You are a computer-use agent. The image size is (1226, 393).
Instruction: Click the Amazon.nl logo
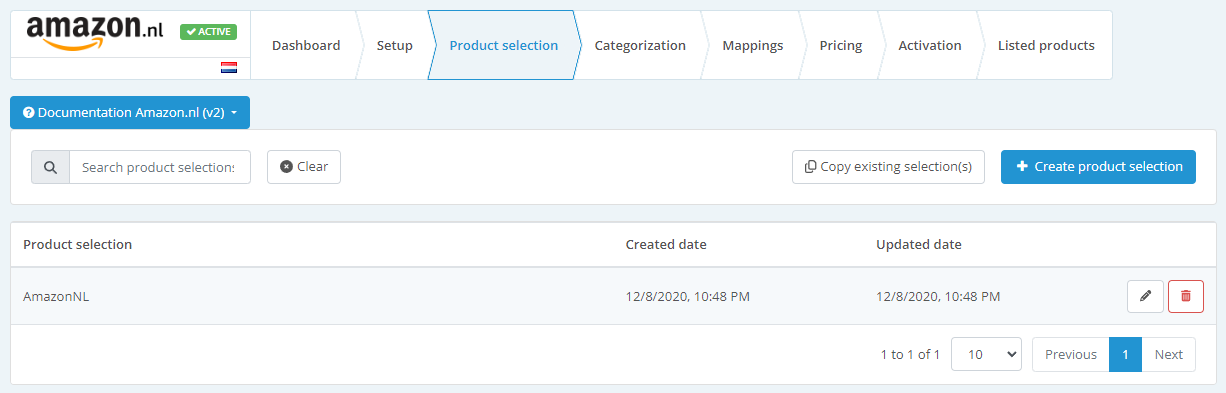(x=95, y=32)
